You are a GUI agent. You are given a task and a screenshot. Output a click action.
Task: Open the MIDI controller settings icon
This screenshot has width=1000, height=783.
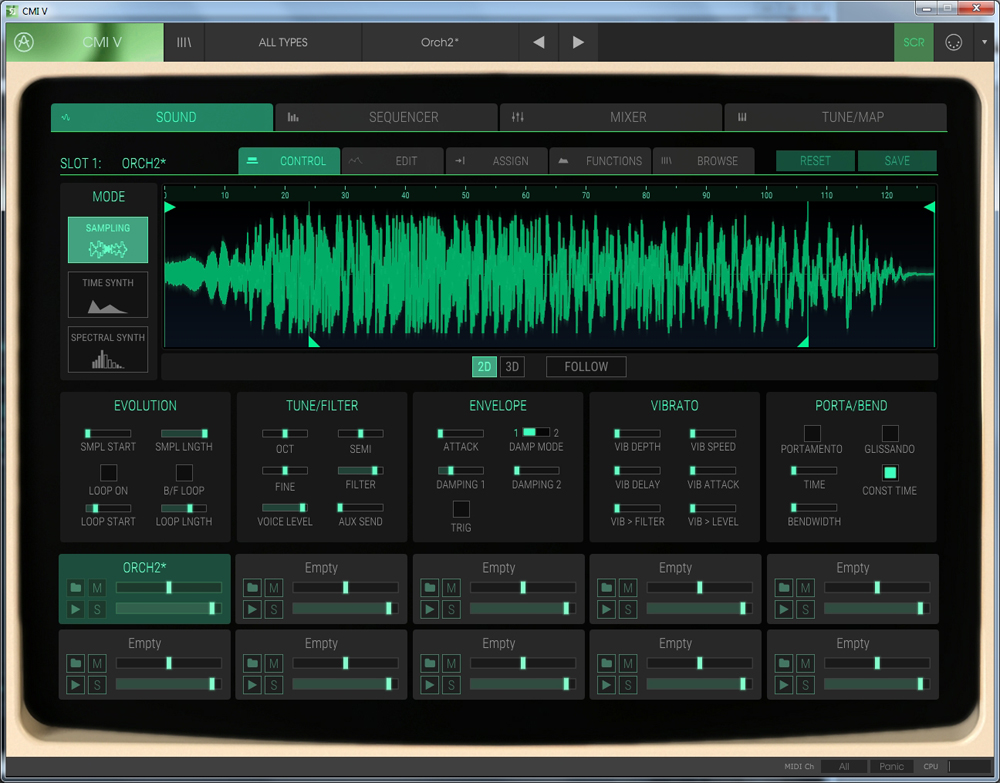coord(953,43)
